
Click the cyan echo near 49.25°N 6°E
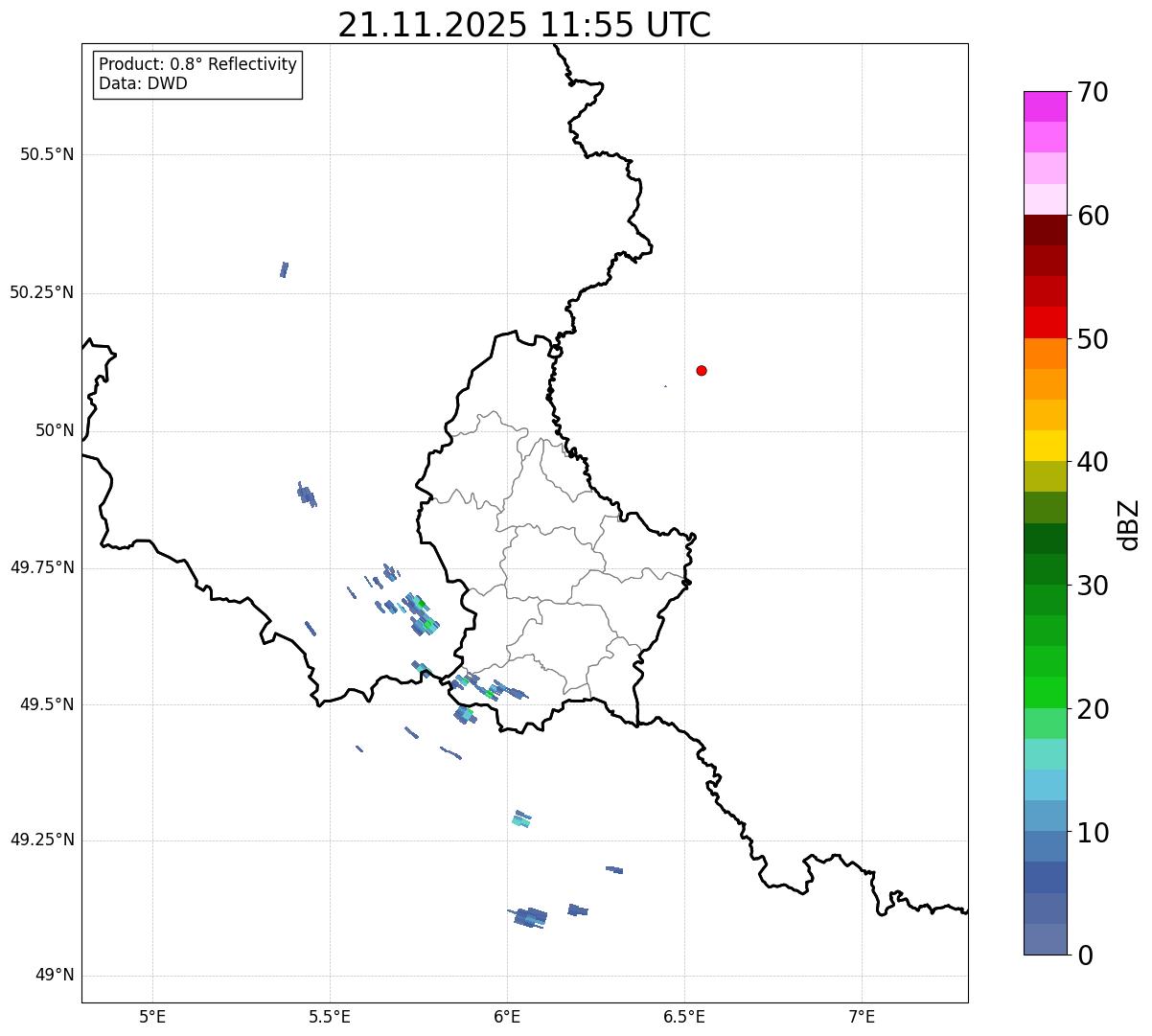click(521, 818)
